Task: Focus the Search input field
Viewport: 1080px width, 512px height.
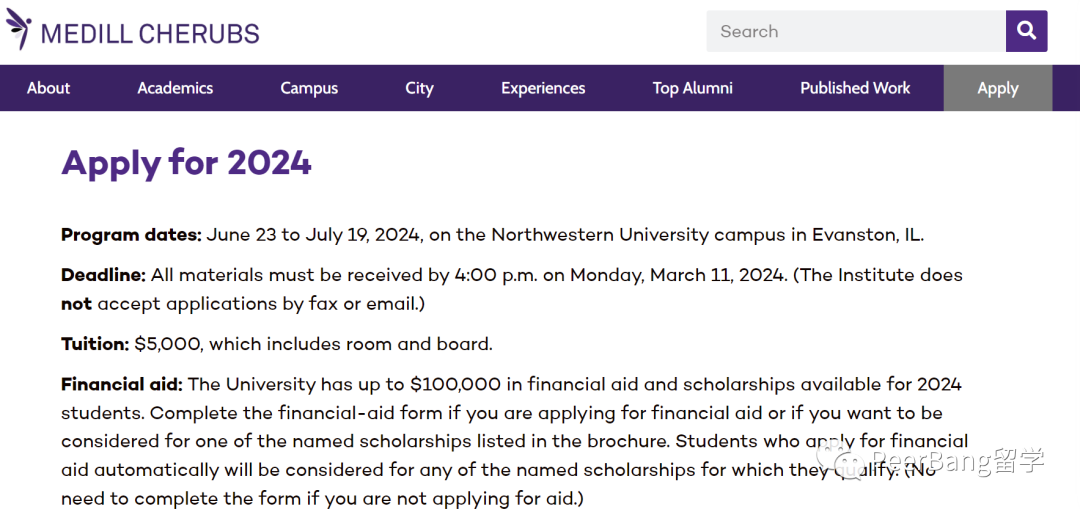Action: (855, 31)
